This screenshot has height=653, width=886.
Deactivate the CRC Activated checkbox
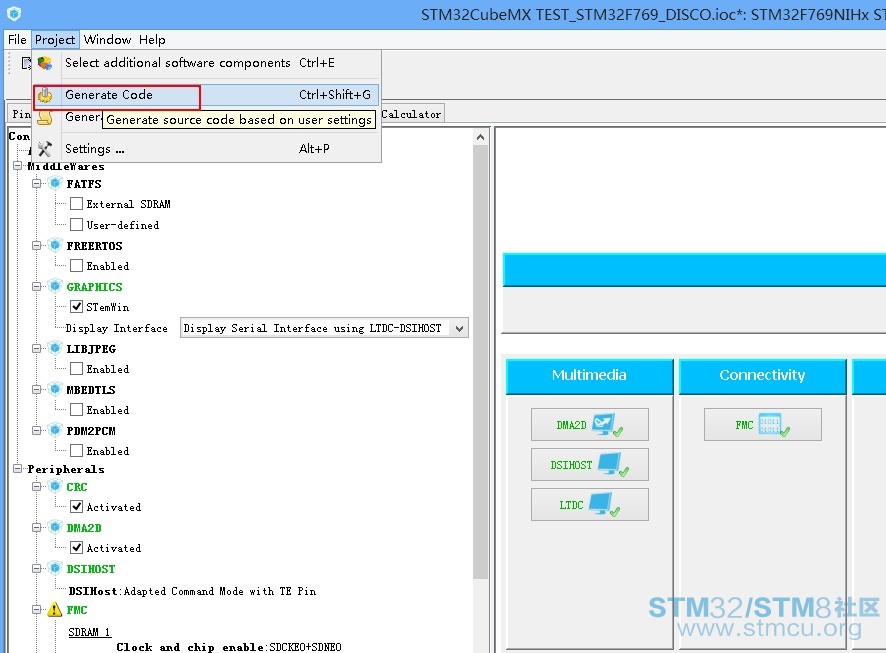pos(76,507)
